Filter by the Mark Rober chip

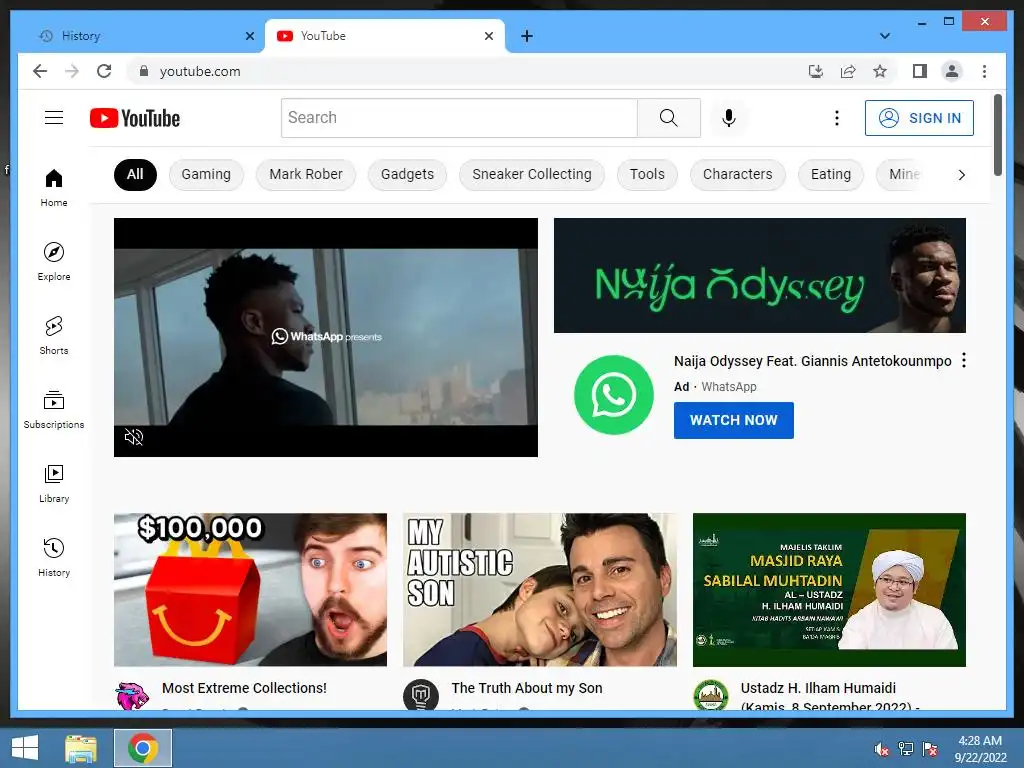click(306, 174)
